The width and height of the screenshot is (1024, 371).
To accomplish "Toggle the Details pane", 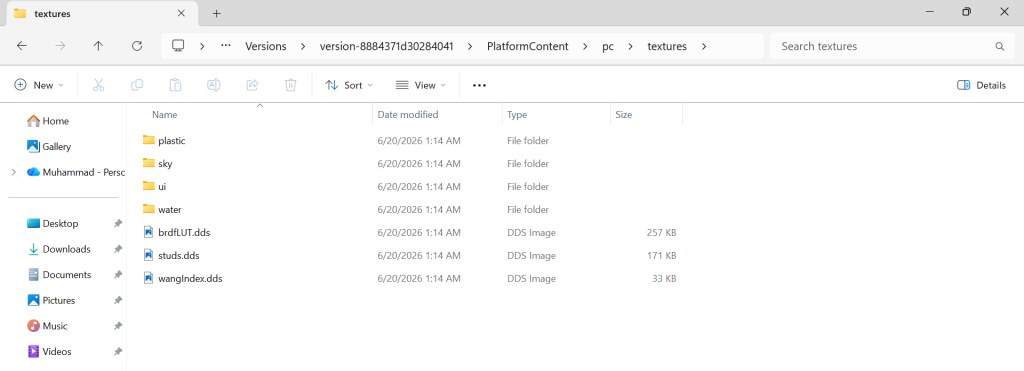I will [981, 85].
